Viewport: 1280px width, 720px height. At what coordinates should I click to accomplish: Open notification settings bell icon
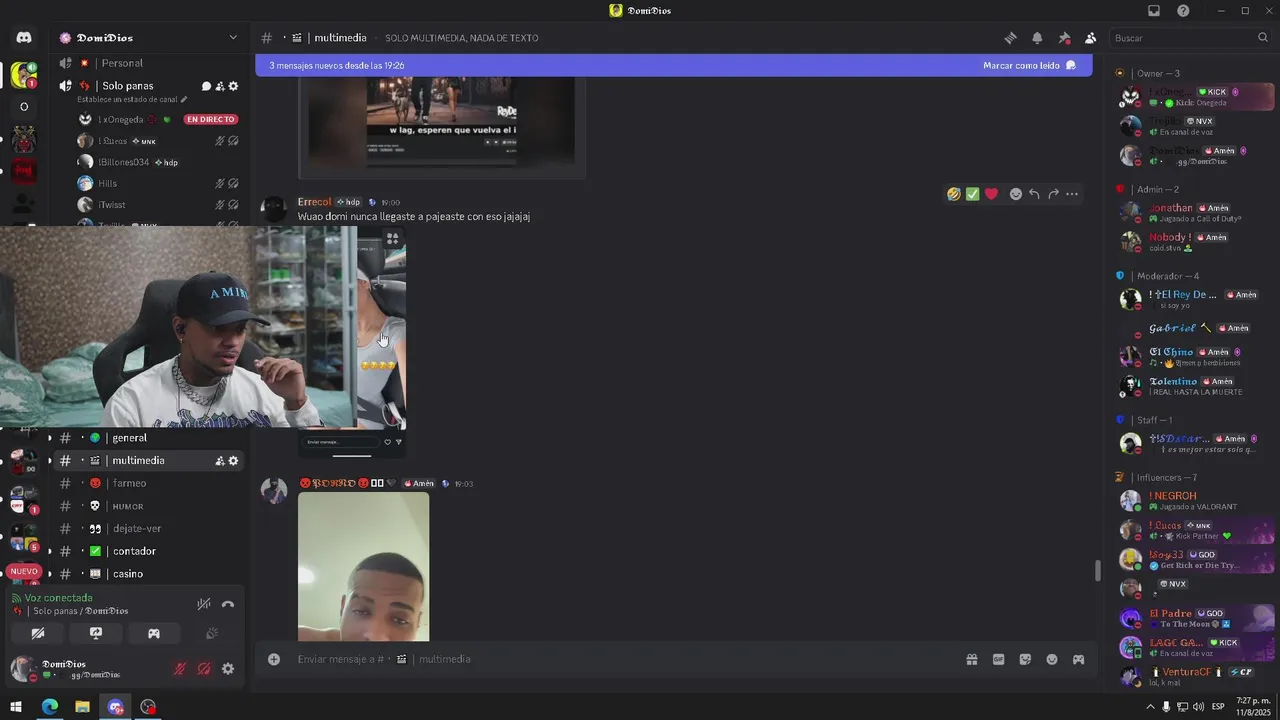click(1037, 38)
